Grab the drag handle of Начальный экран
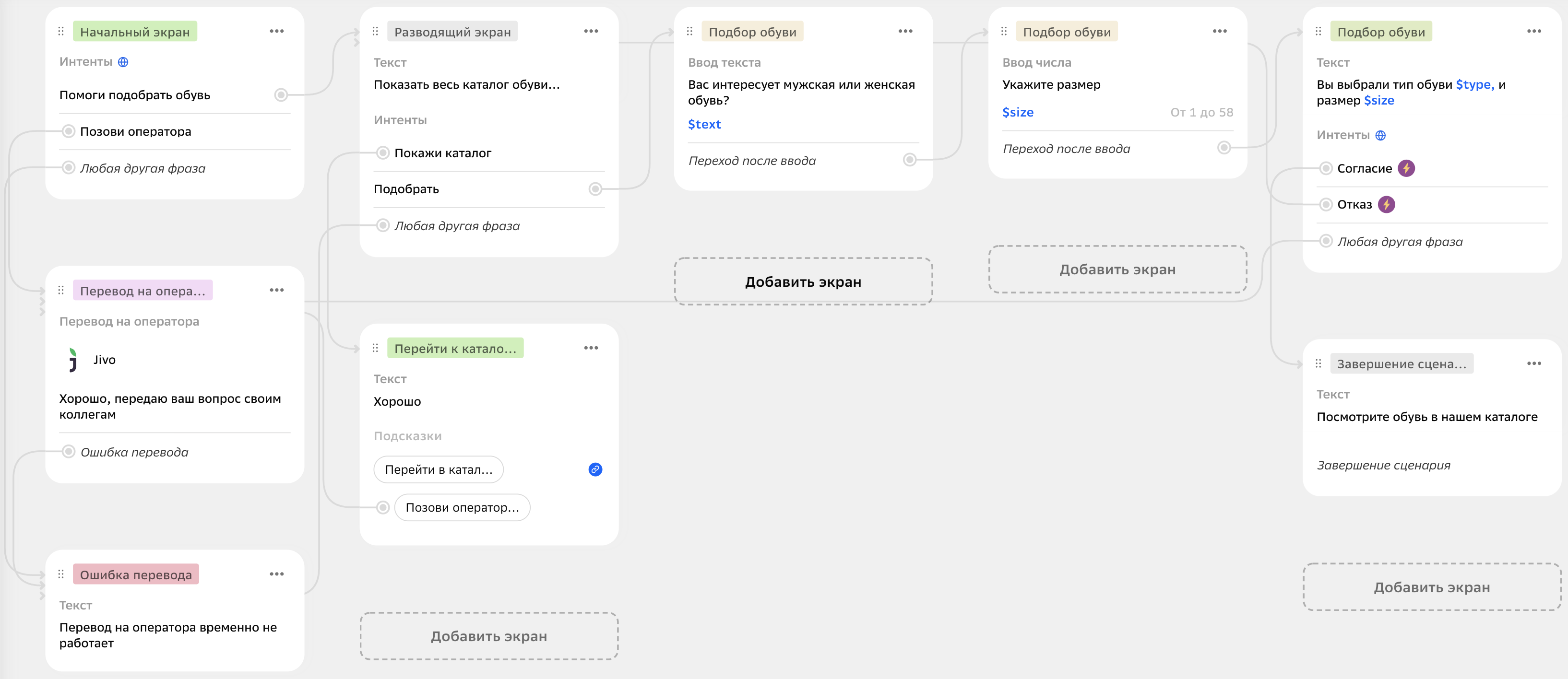Viewport: 1568px width, 679px height. 61,31
